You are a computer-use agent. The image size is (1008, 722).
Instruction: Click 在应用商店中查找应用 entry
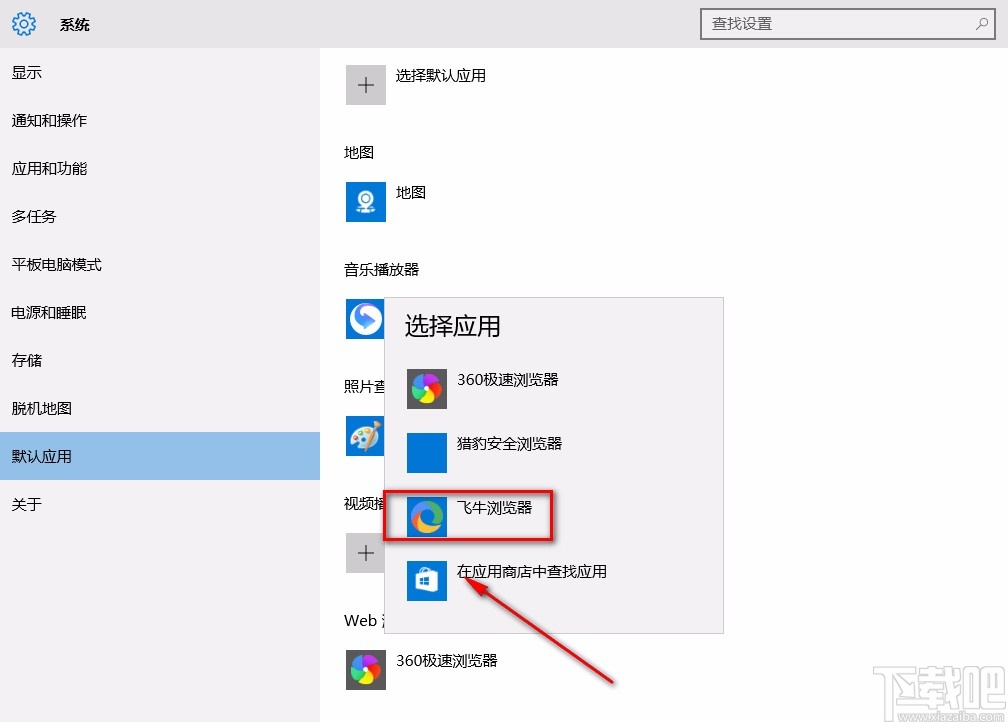[532, 572]
